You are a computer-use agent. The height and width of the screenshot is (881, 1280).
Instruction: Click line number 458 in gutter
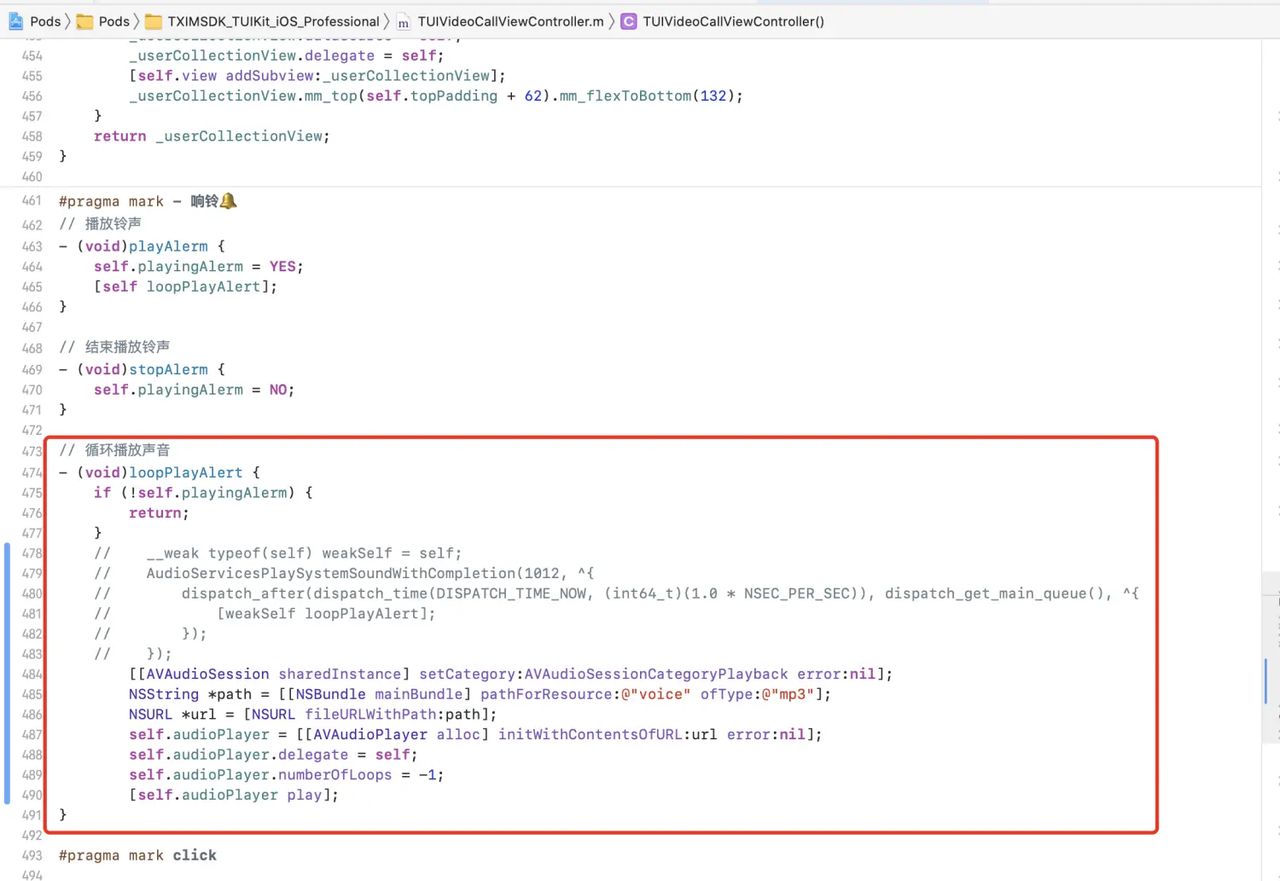click(32, 136)
